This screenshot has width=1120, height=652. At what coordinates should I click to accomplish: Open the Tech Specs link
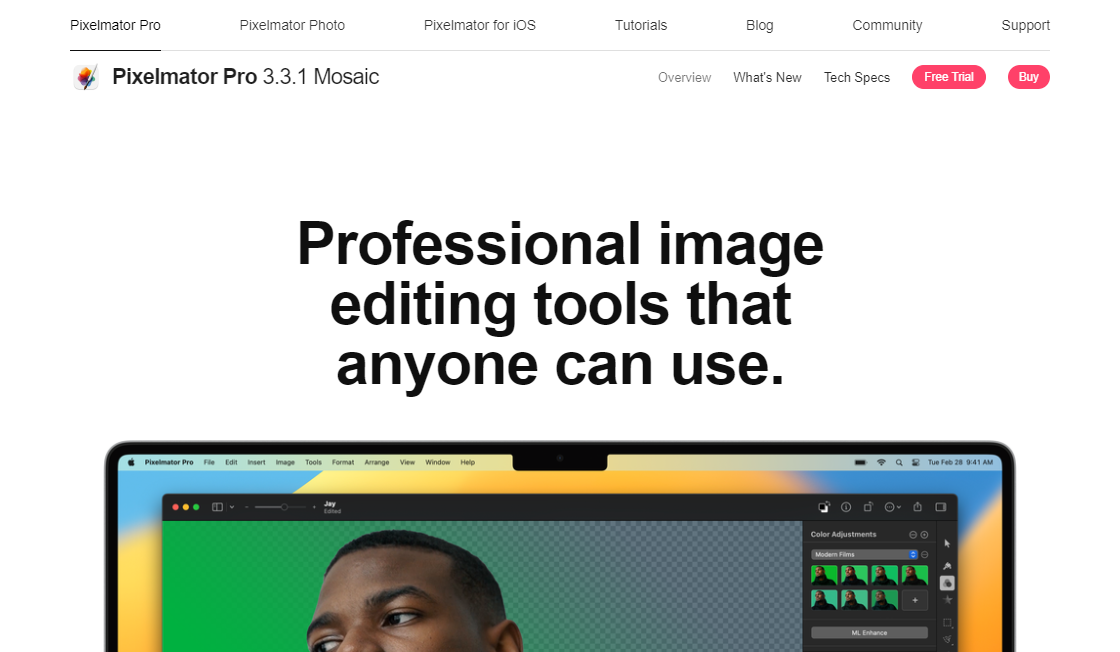(856, 77)
